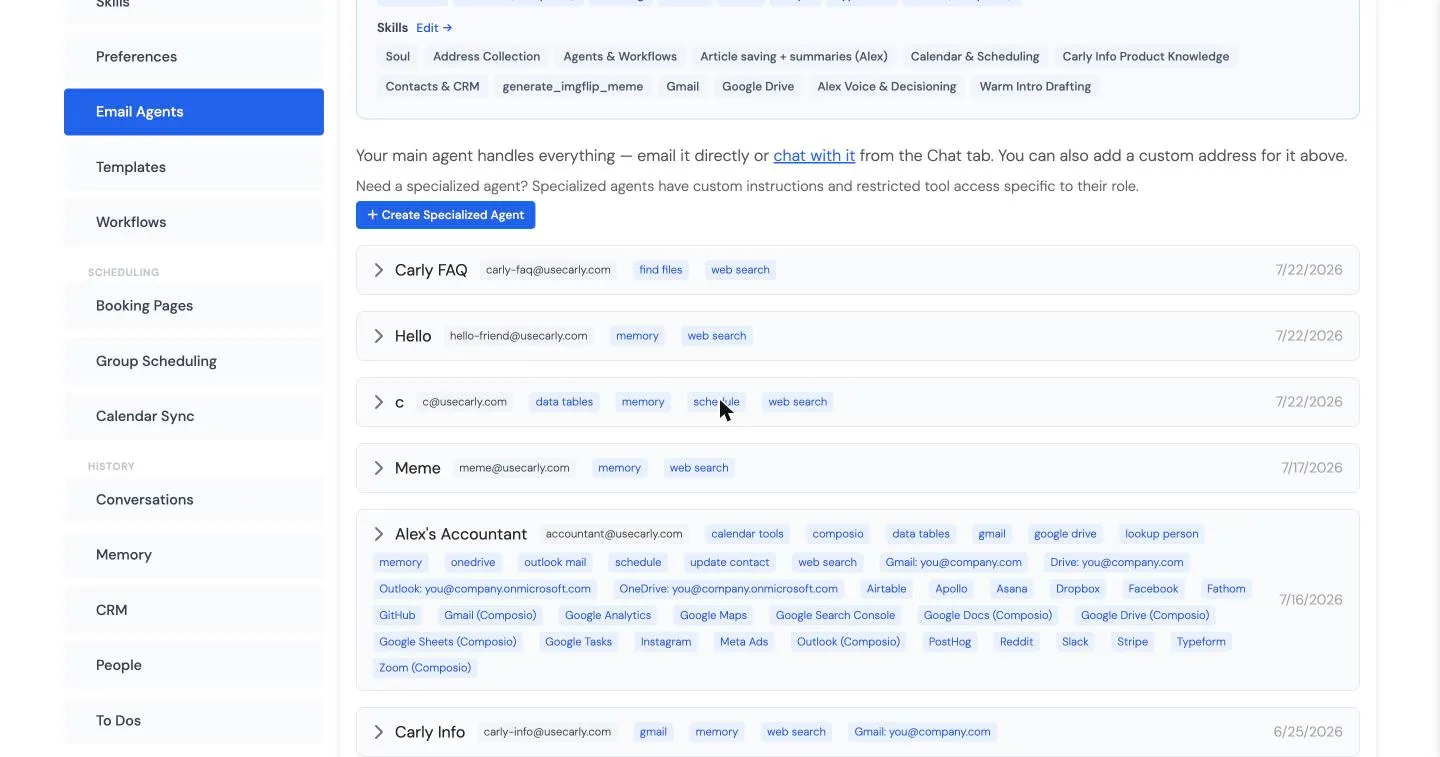Screen dimensions: 1440x757
Task: Click the Google Maps tag
Action: [713, 615]
